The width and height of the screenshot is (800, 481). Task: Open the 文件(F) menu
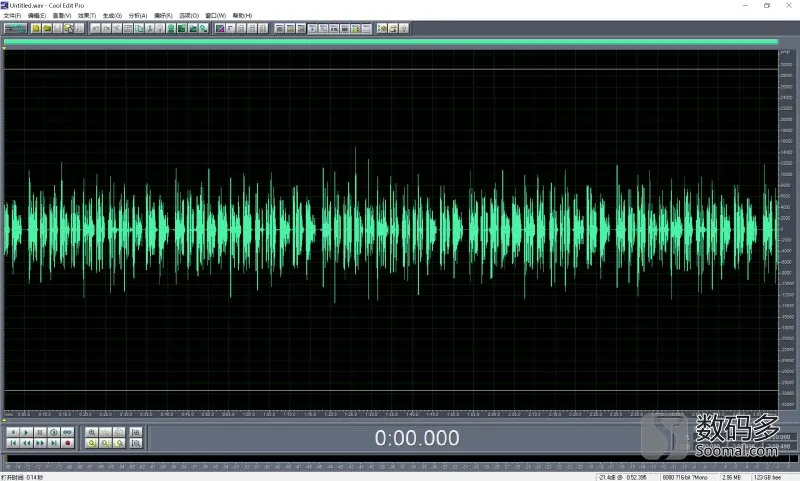[12, 15]
